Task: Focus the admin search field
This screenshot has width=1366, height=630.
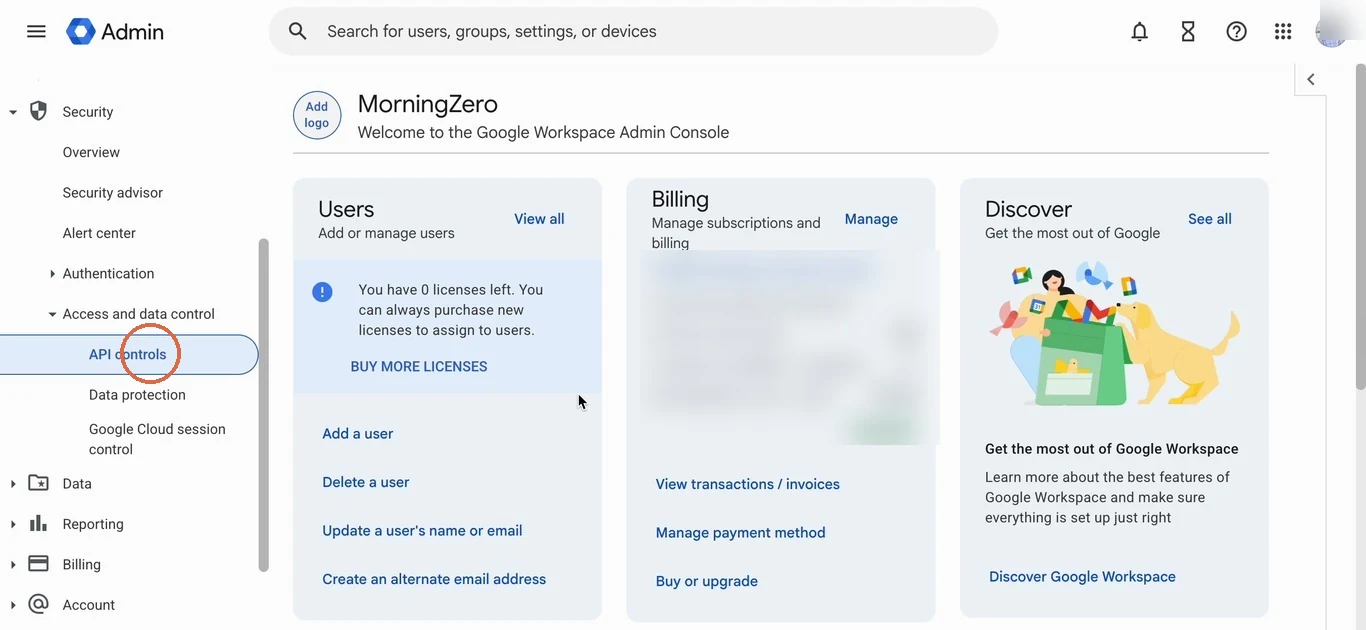Action: 633,31
